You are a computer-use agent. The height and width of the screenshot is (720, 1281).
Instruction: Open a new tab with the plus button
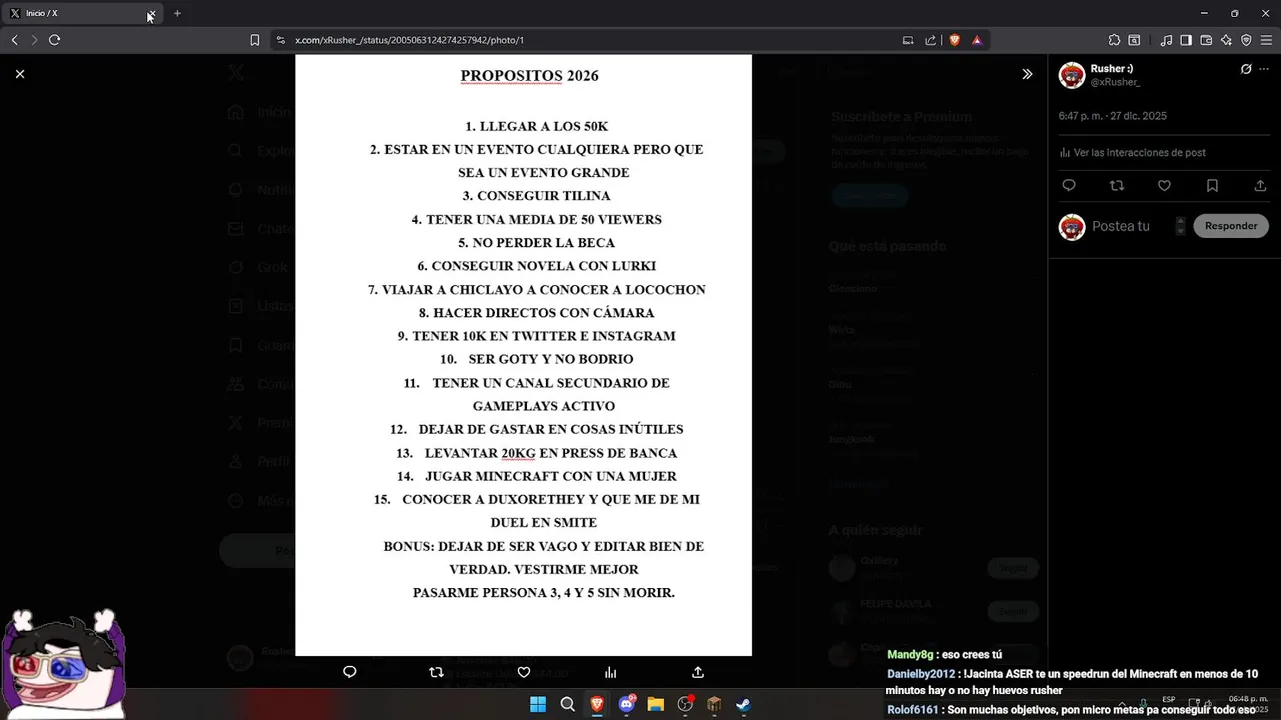pyautogui.click(x=177, y=14)
